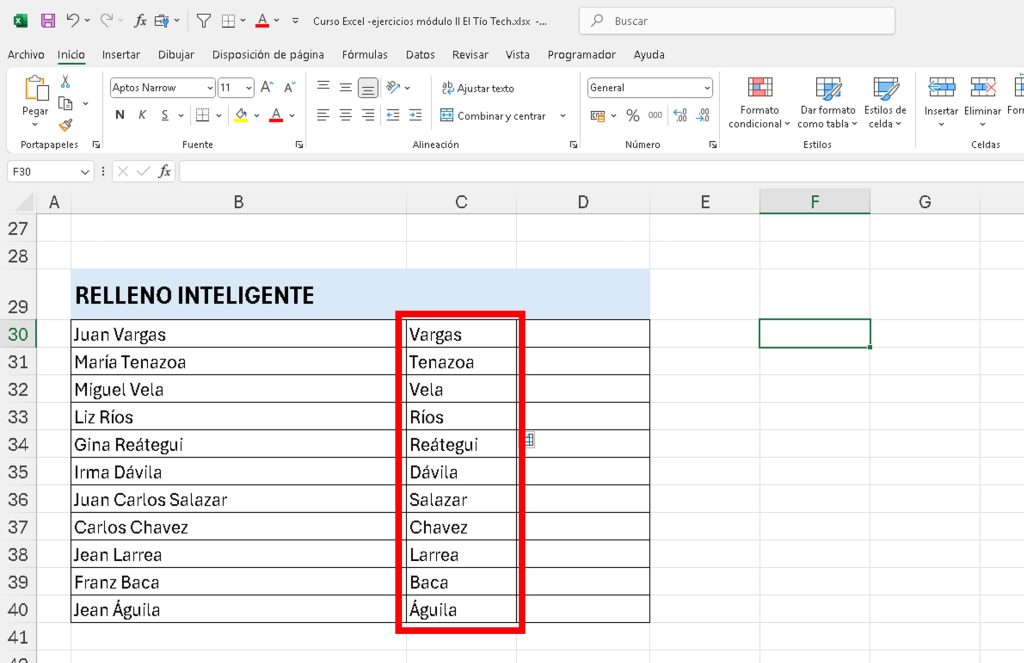This screenshot has height=663, width=1024.
Task: Open the Flash Fill options icon beside row 34
Action: 530,440
